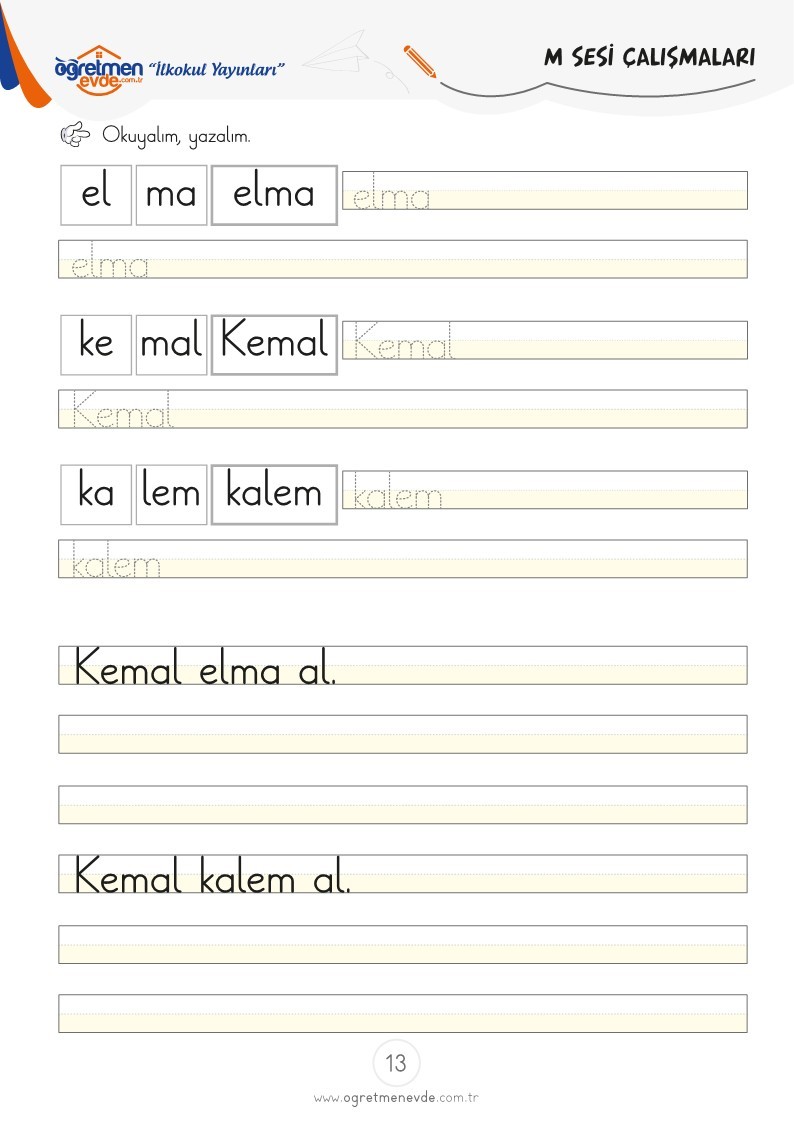794x1123 pixels.
Task: Click the "M SESİ ÇALIŞMALARI" title
Action: pyautogui.click(x=649, y=57)
